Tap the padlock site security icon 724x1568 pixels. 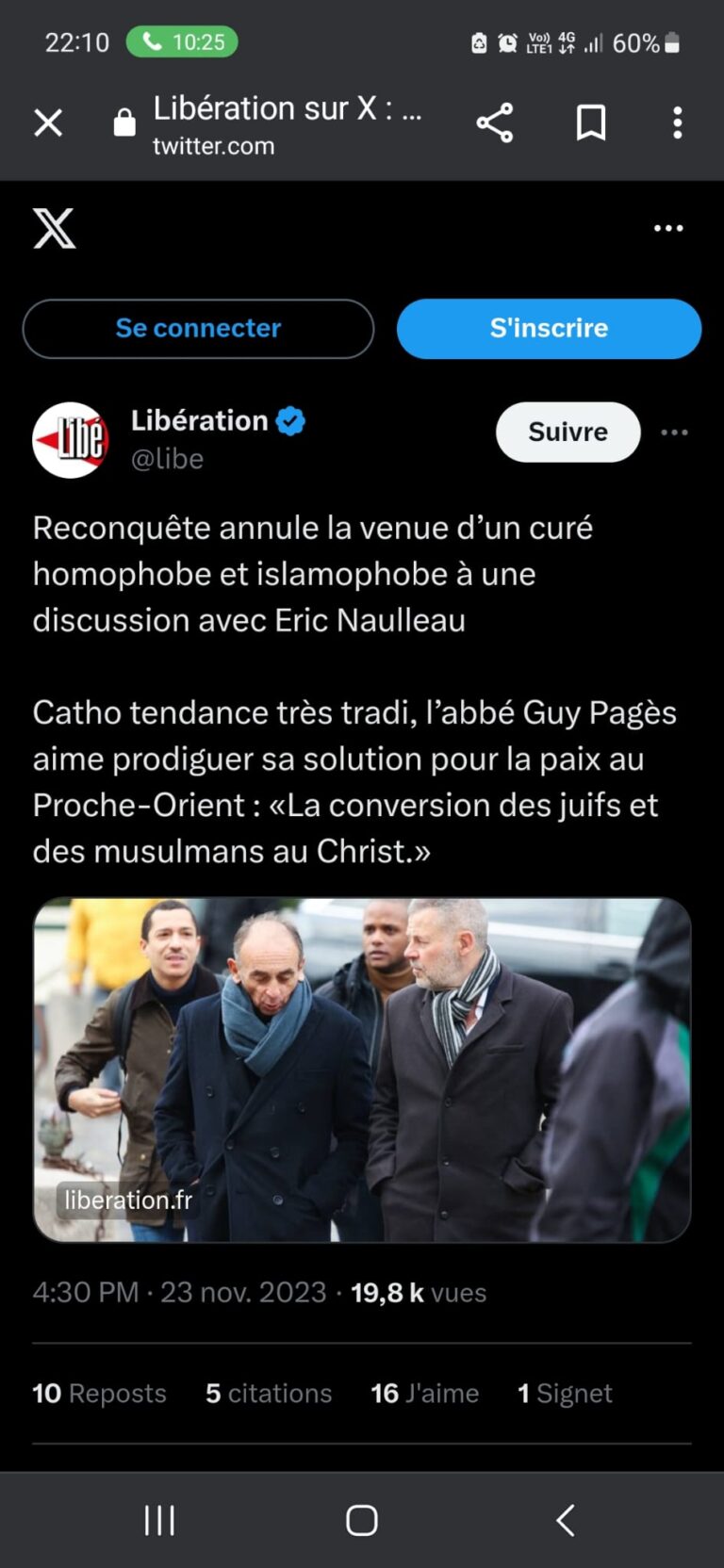(124, 122)
